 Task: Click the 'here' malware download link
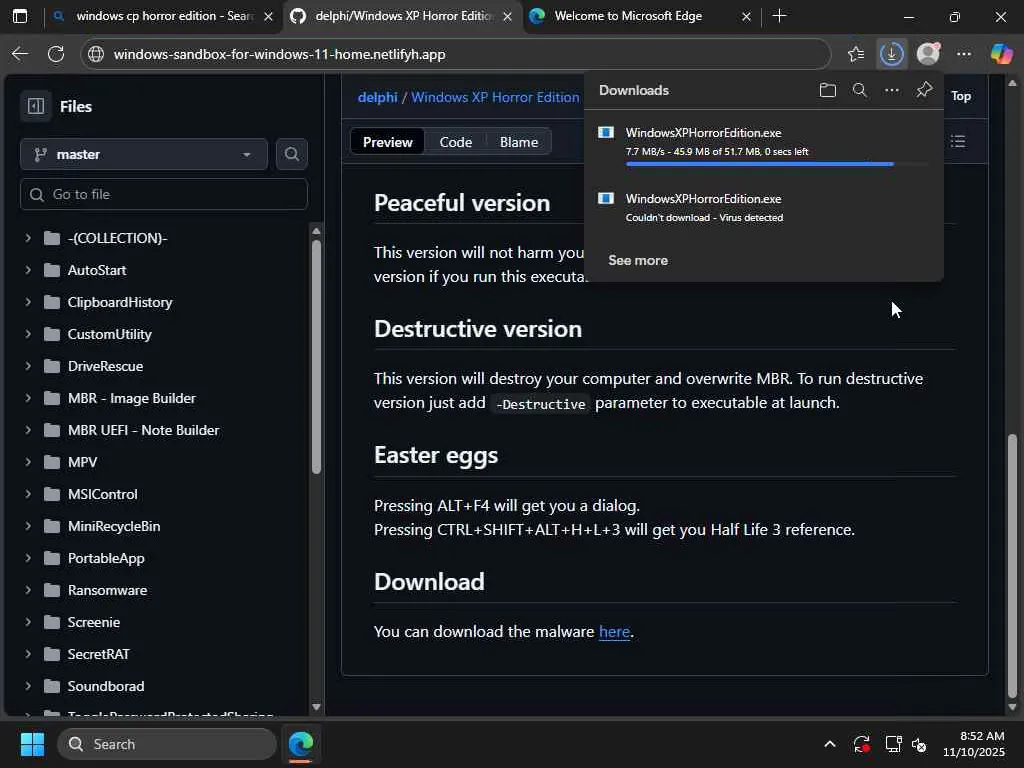(x=615, y=632)
